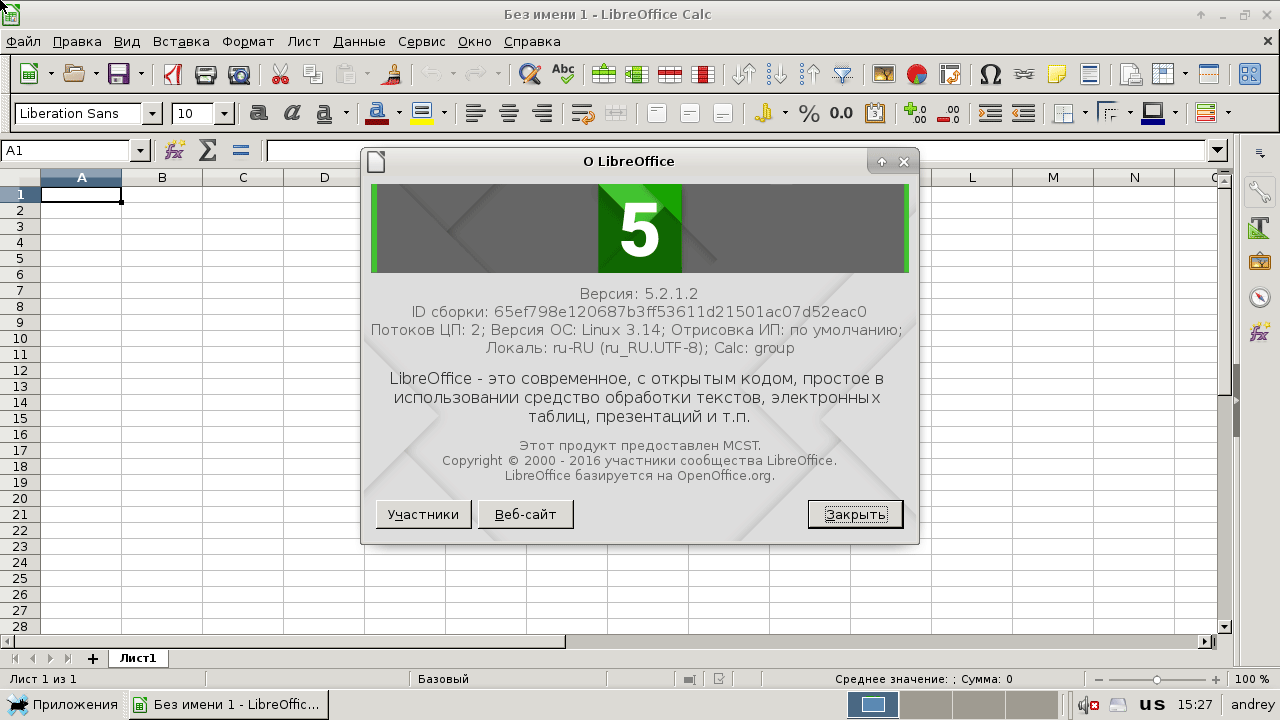The image size is (1280, 720).
Task: Open the conditional formatting dropdown arrow
Action: [x=1227, y=113]
